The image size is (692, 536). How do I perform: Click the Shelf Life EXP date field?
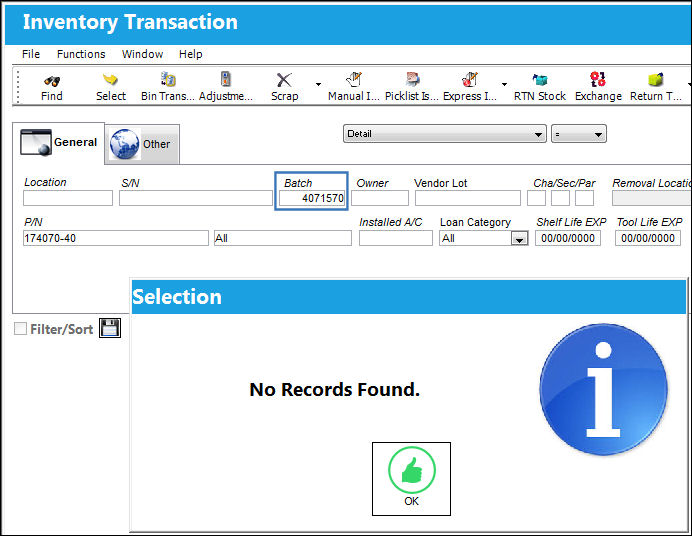[x=568, y=238]
